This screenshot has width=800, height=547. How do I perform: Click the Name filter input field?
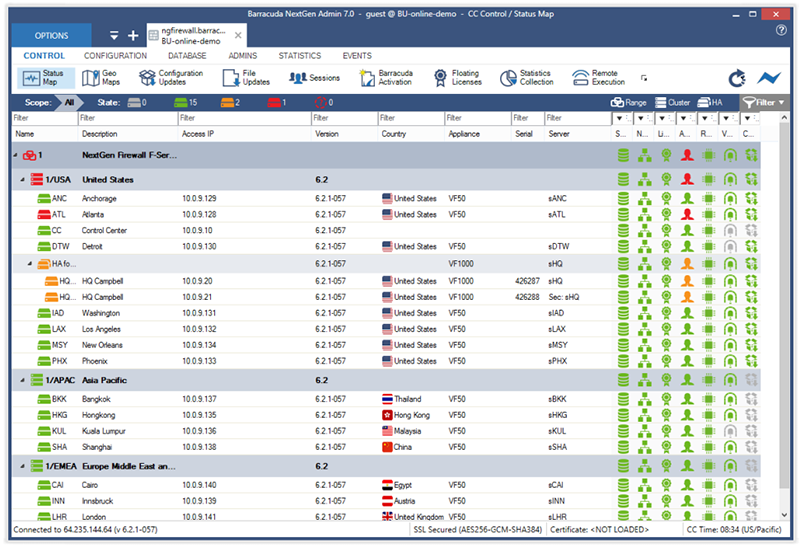click(44, 118)
